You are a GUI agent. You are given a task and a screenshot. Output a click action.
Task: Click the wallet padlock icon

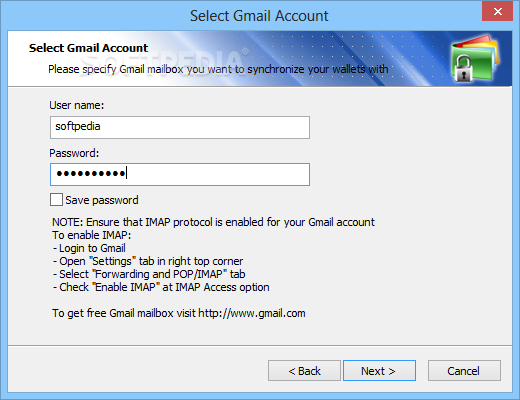[475, 59]
